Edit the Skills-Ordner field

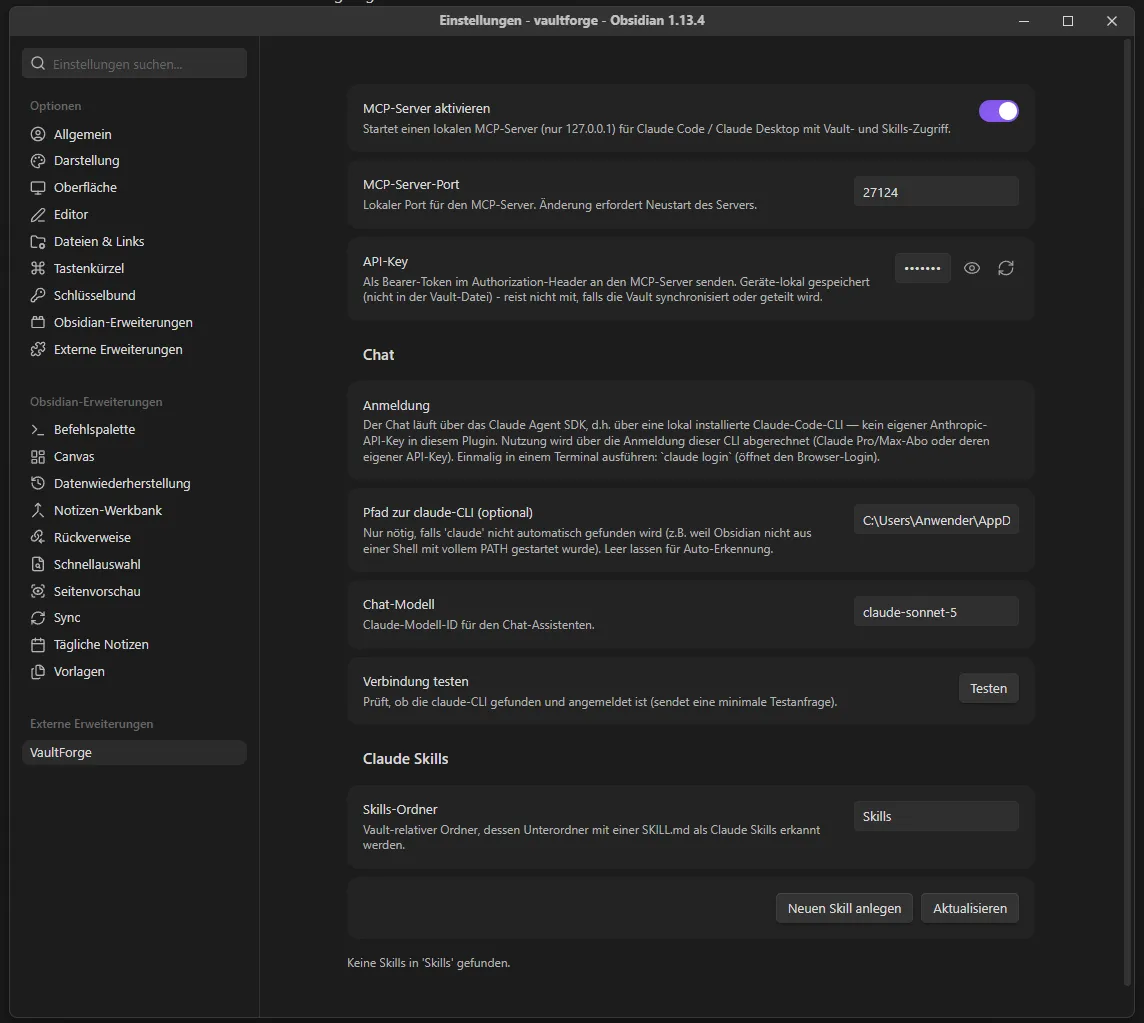[x=936, y=817]
